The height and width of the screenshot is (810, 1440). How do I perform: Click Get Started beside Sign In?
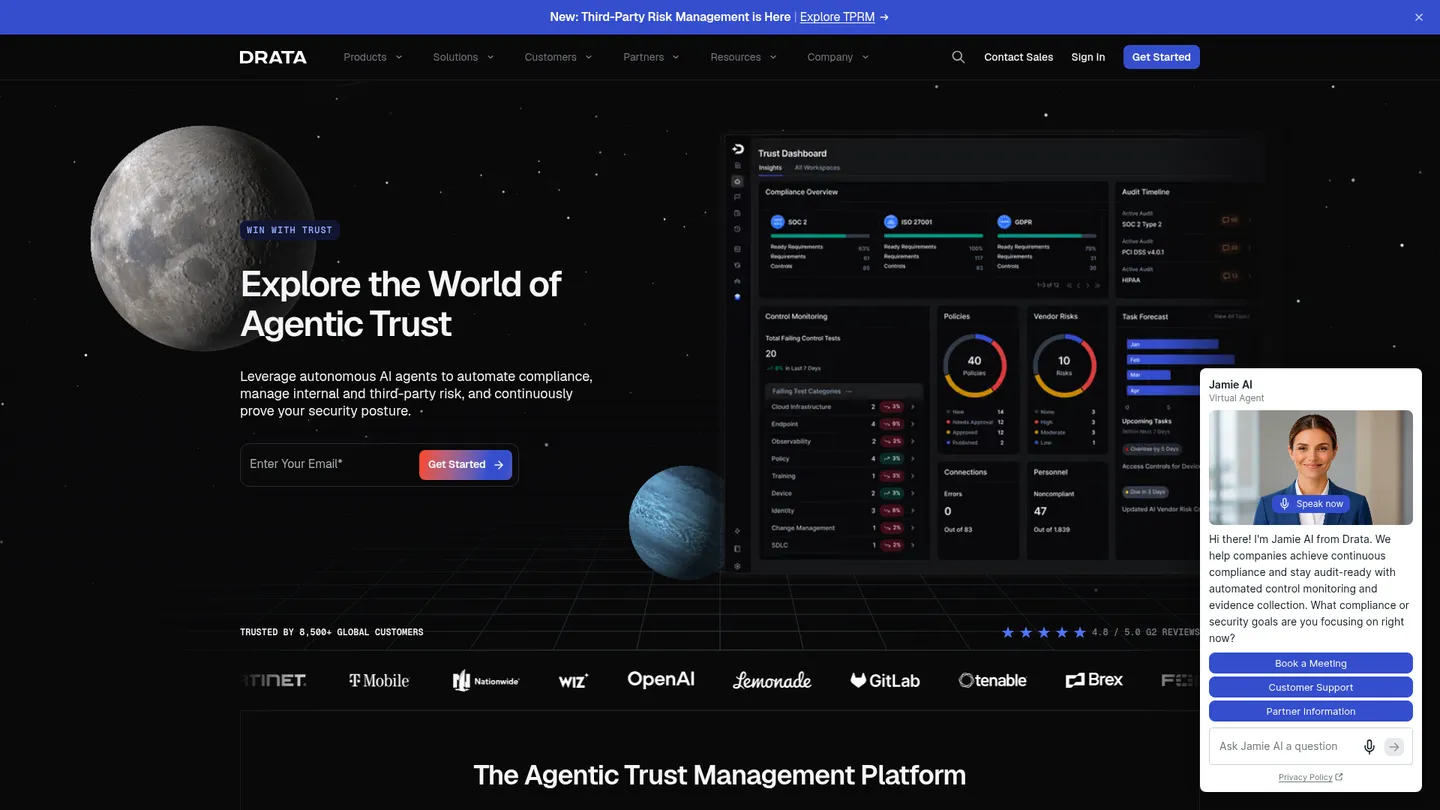click(x=1161, y=57)
